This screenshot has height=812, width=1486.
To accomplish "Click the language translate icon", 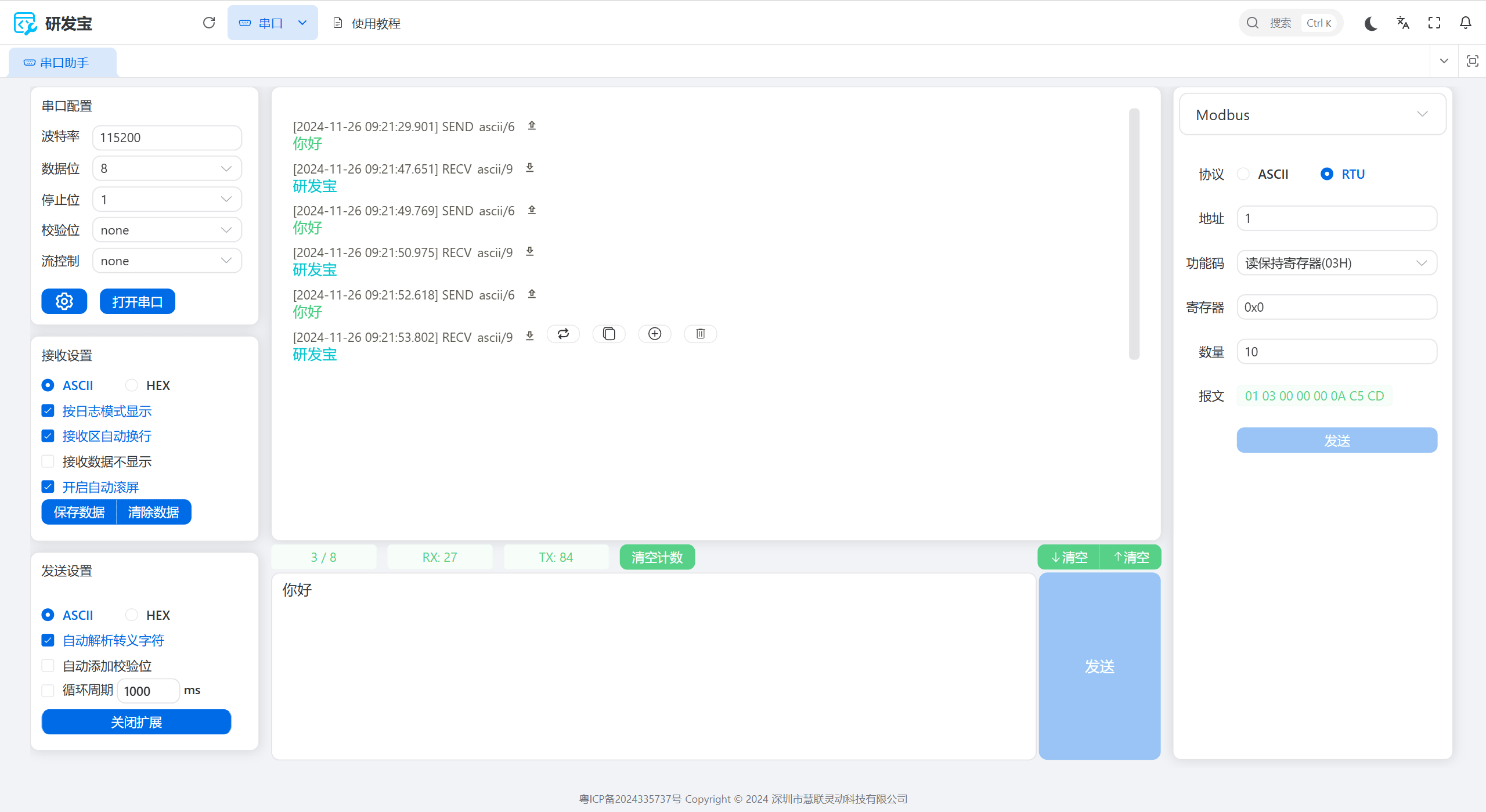I will pos(1402,23).
